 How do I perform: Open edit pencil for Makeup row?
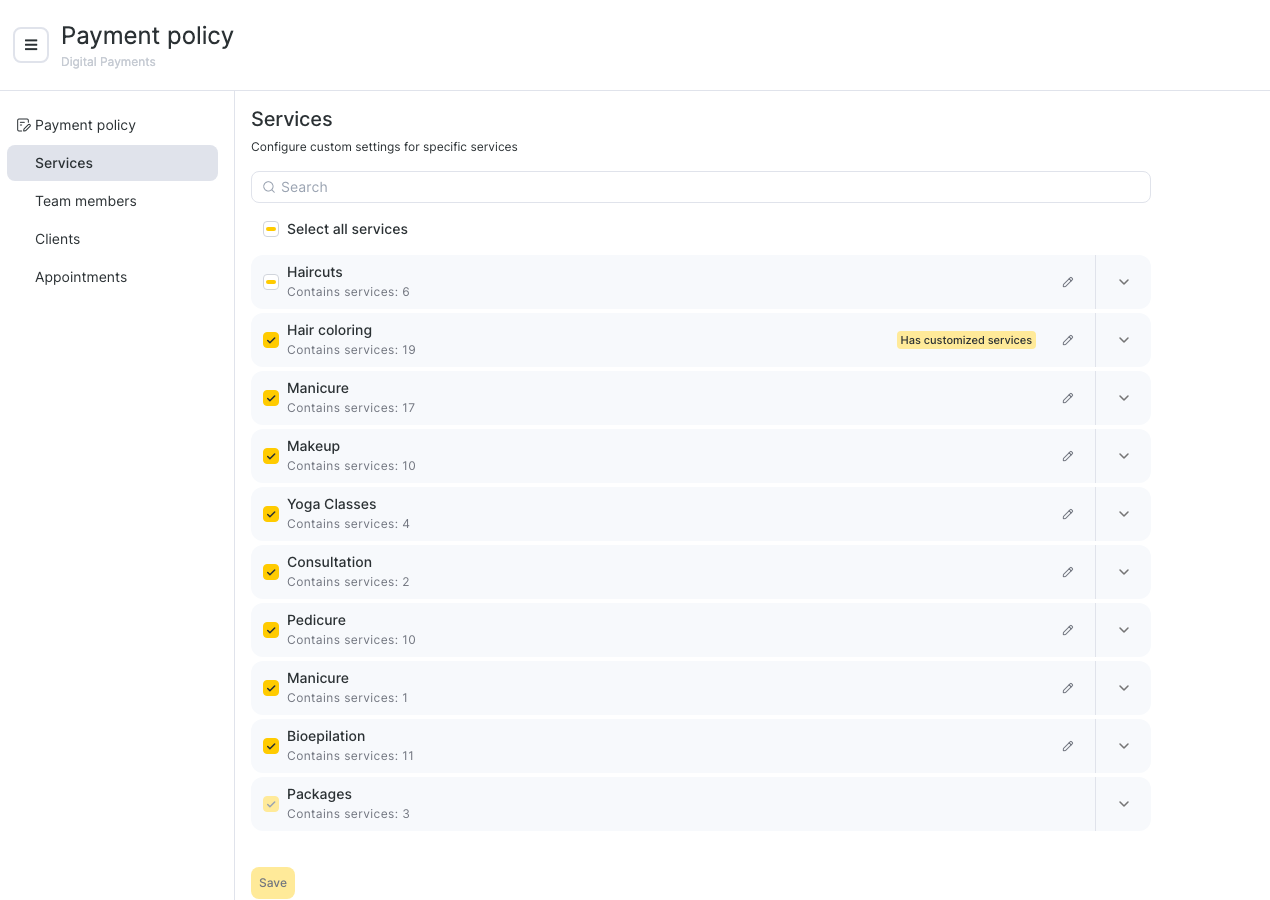tap(1068, 456)
